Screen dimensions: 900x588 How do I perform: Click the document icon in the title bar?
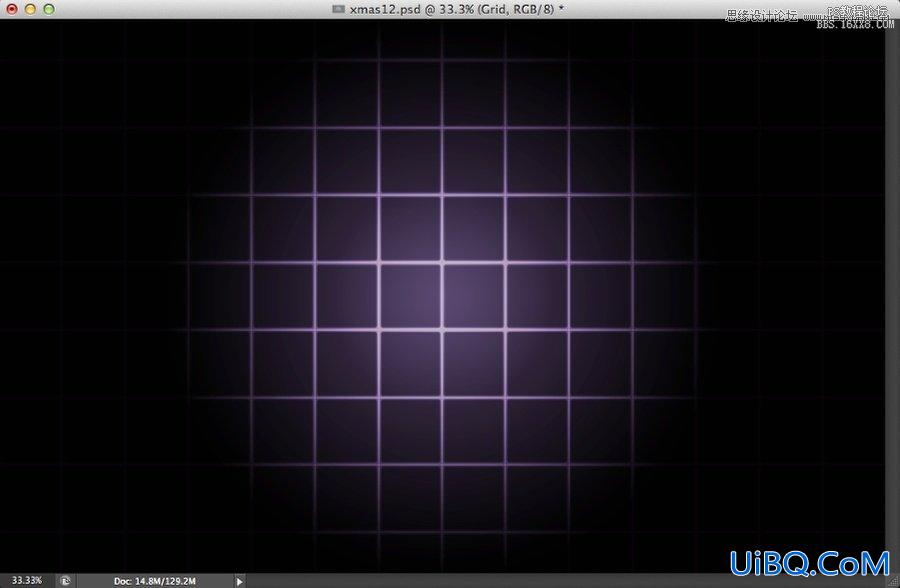point(339,9)
